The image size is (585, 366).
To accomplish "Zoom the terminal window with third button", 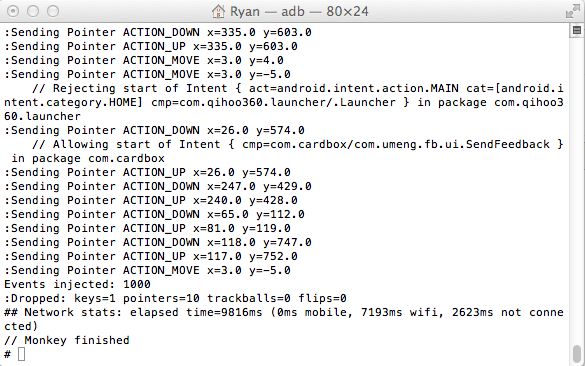I will point(53,11).
